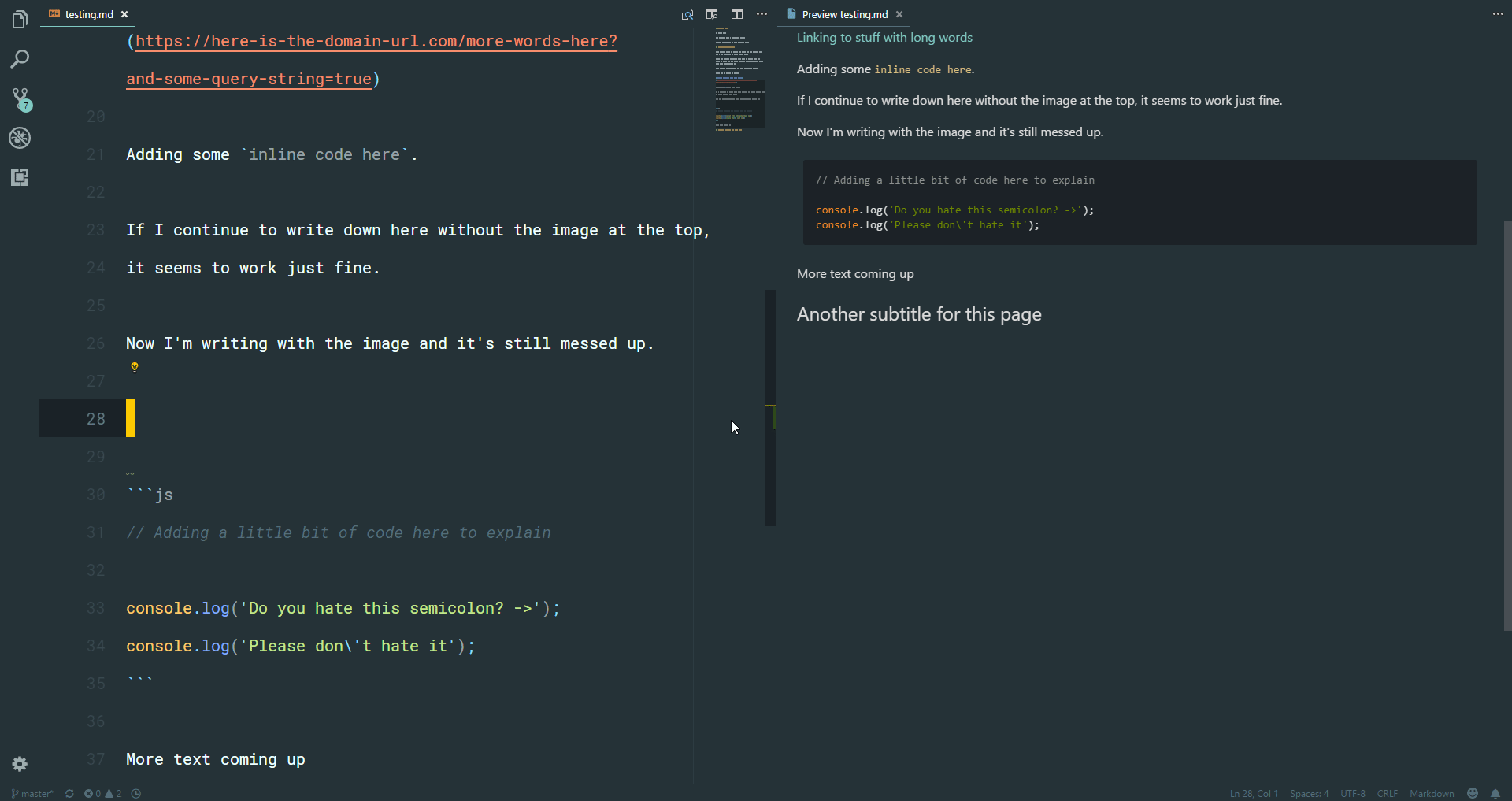Click the code block in preview

1140,202
